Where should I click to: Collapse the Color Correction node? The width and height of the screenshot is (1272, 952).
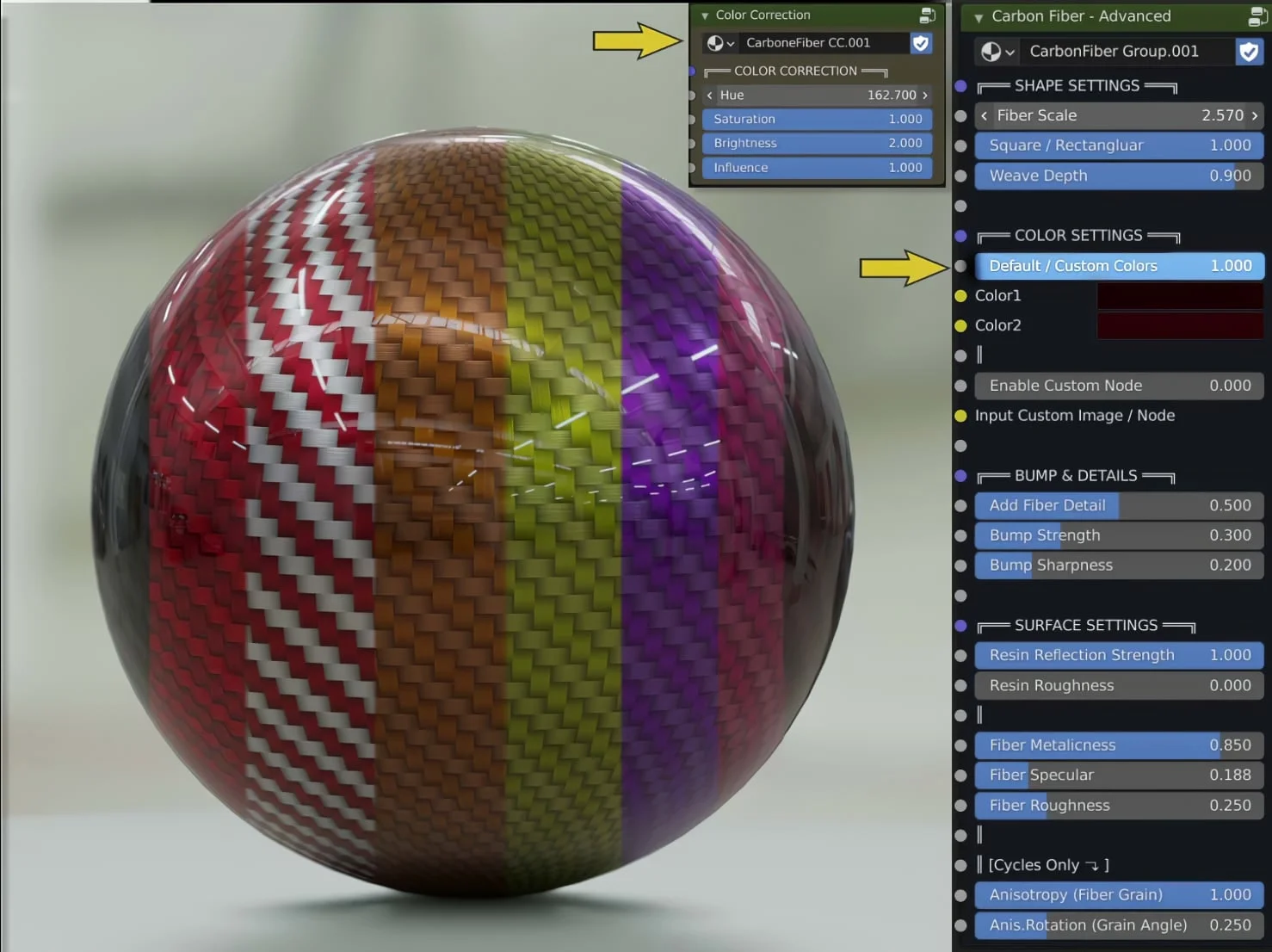click(x=703, y=15)
